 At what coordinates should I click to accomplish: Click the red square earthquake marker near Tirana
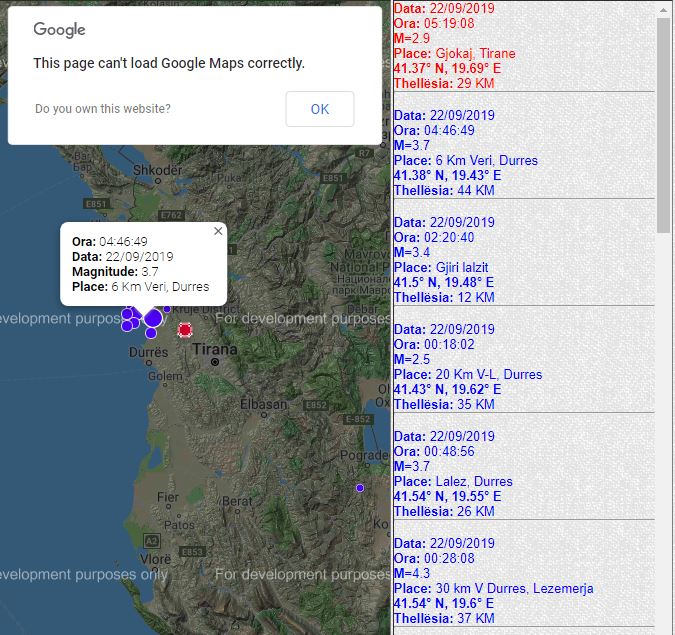(185, 330)
